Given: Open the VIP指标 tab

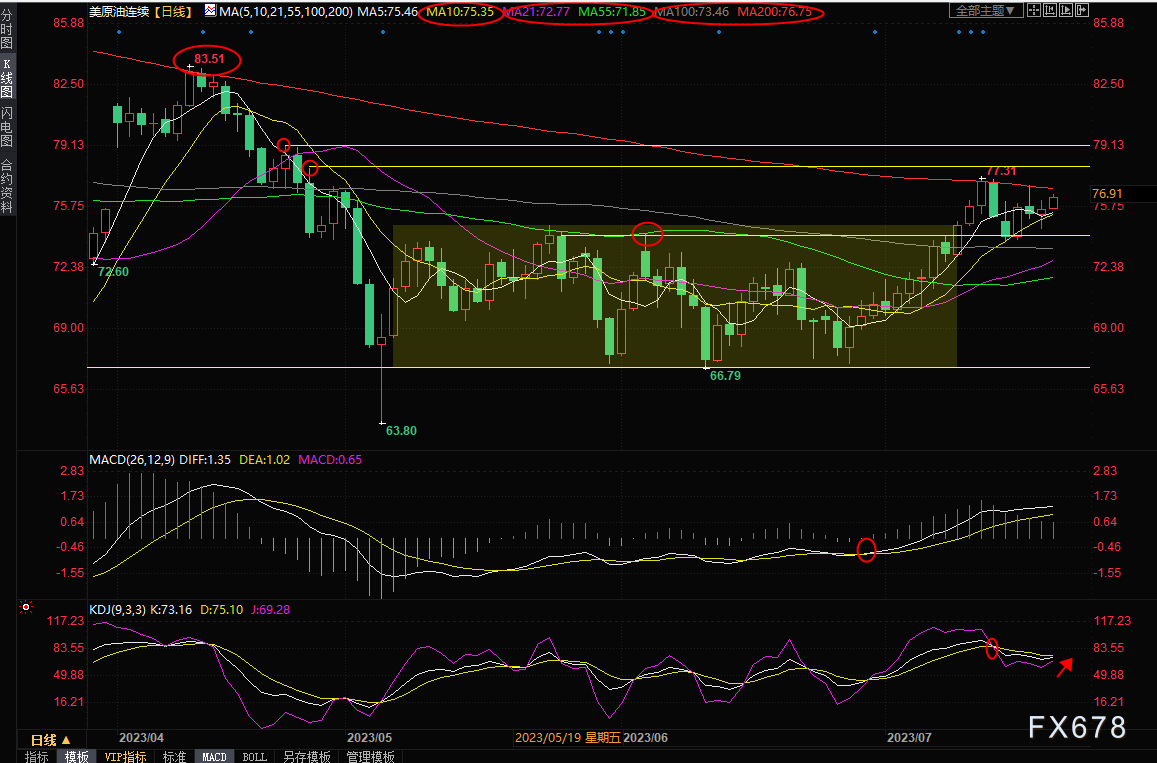Looking at the screenshot, I should point(124,756).
